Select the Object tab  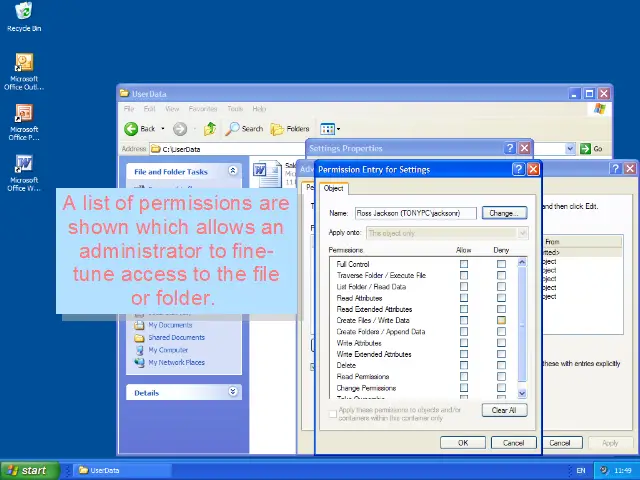333,188
